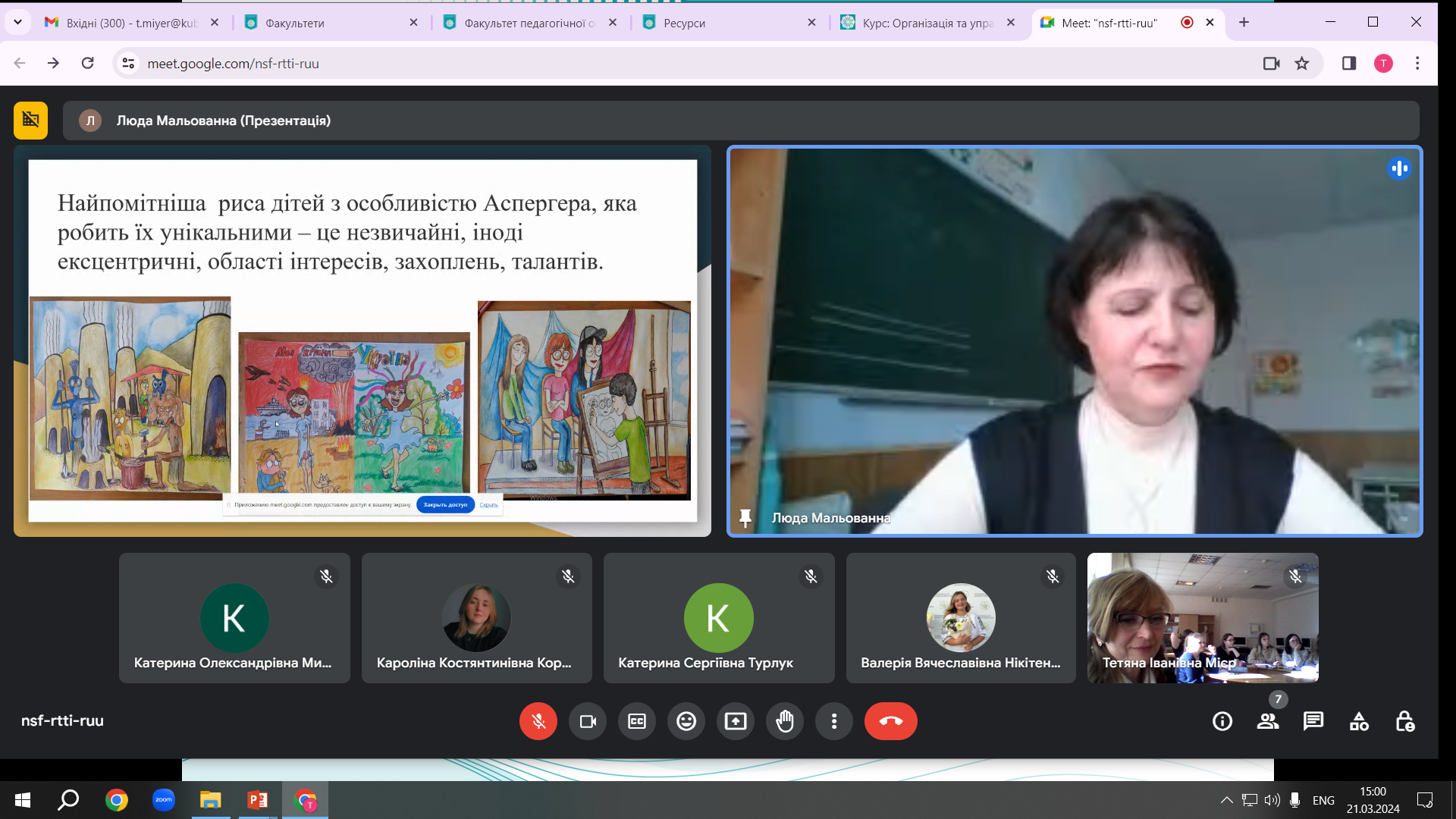Image resolution: width=1456 pixels, height=819 pixels.
Task: Expand the tab search dropdown arrow
Action: pos(17,23)
